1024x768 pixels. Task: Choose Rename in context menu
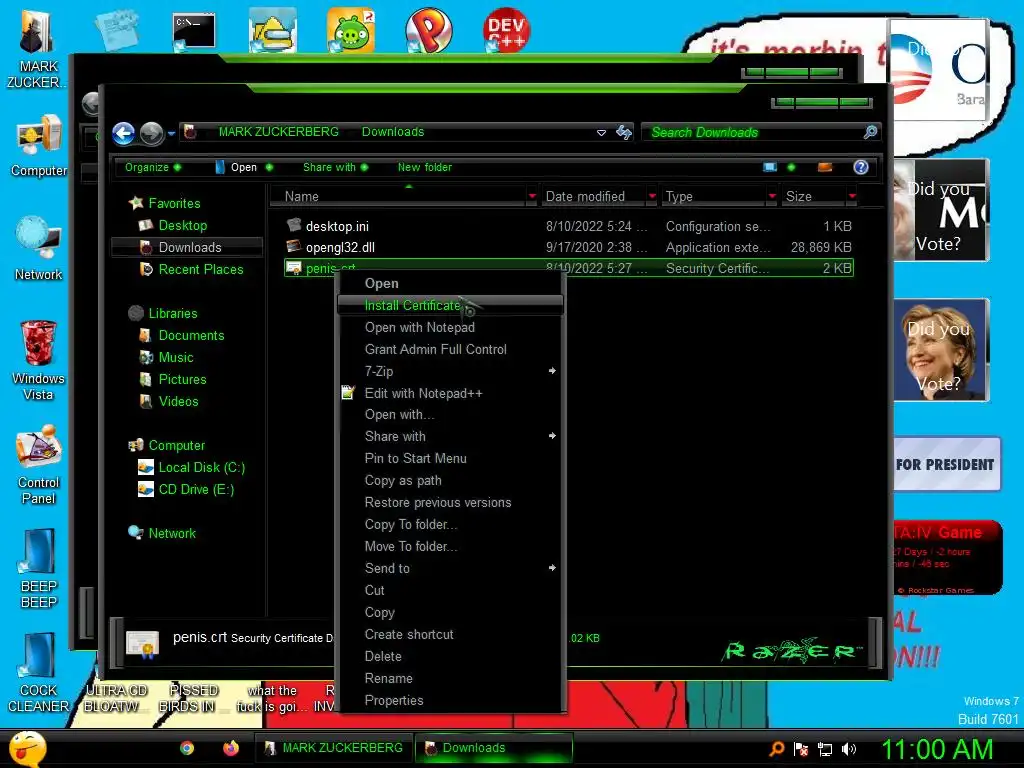coord(450,679)
